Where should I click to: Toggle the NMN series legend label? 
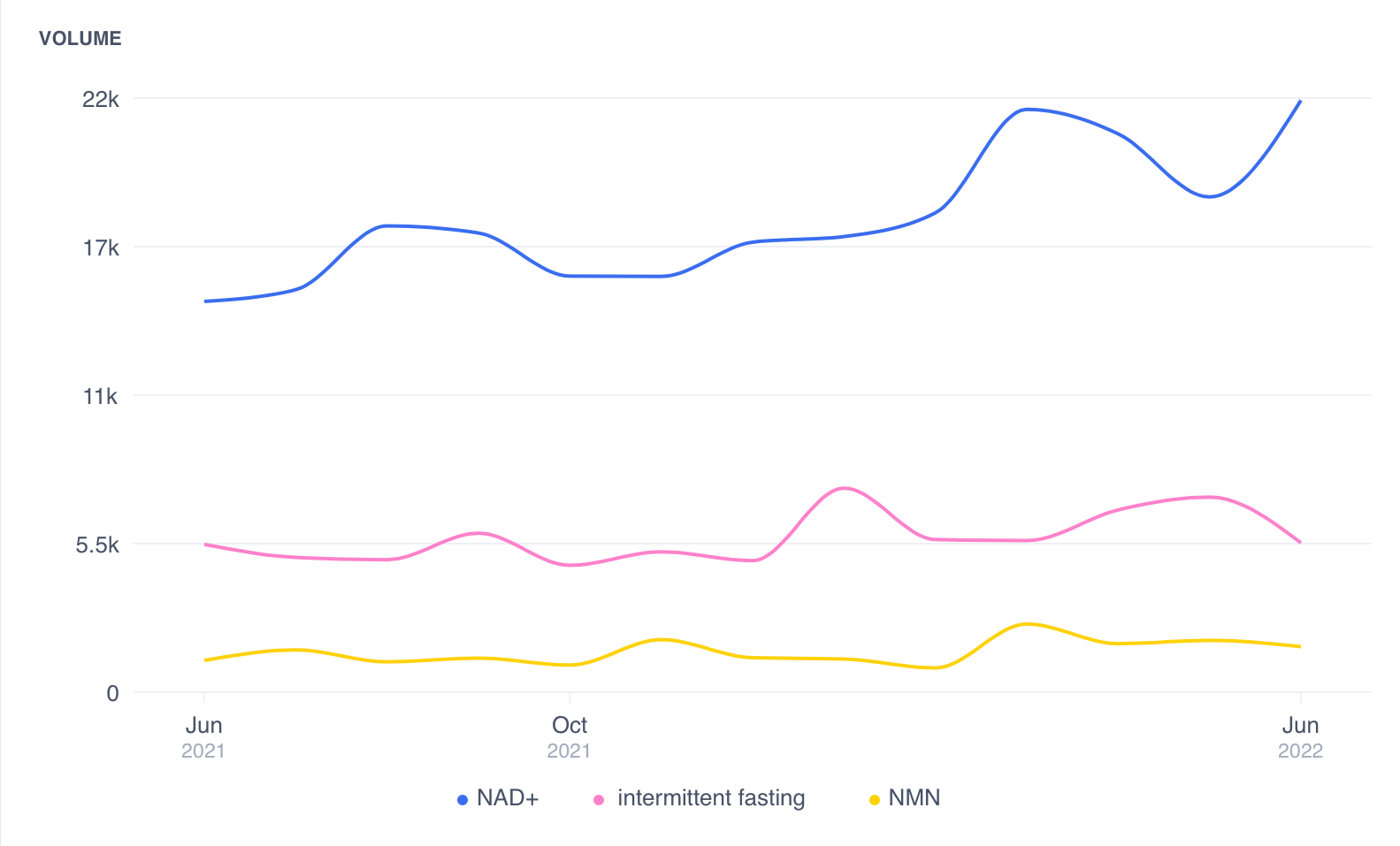click(x=914, y=798)
